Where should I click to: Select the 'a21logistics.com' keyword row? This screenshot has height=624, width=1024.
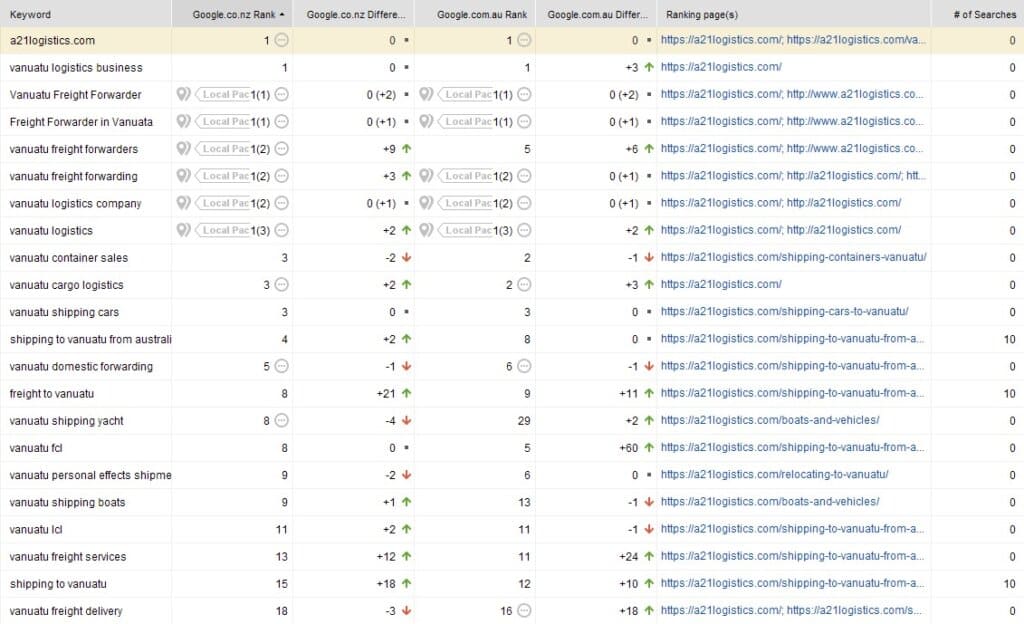[512, 40]
